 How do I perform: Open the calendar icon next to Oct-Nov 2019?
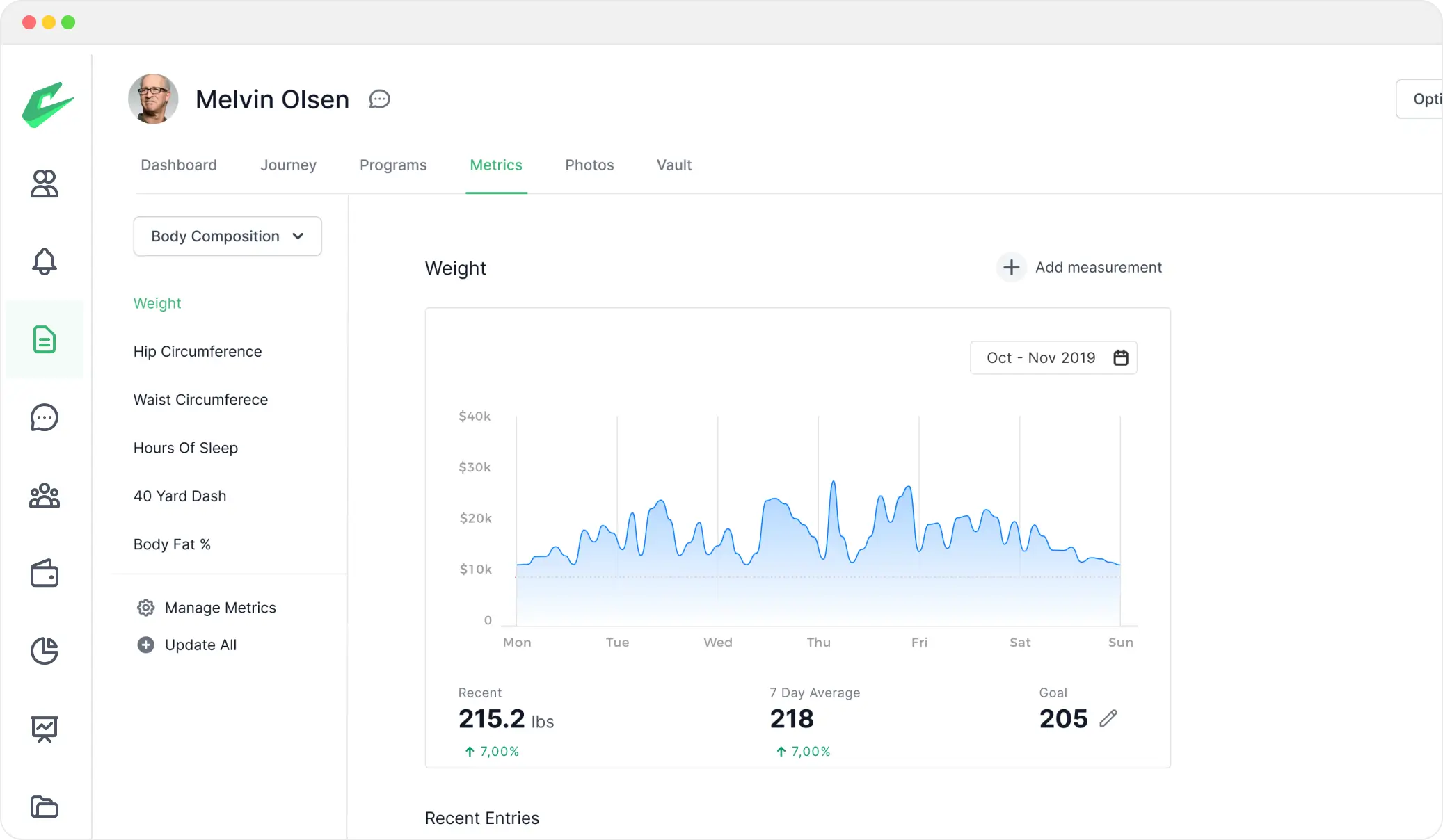click(x=1120, y=357)
